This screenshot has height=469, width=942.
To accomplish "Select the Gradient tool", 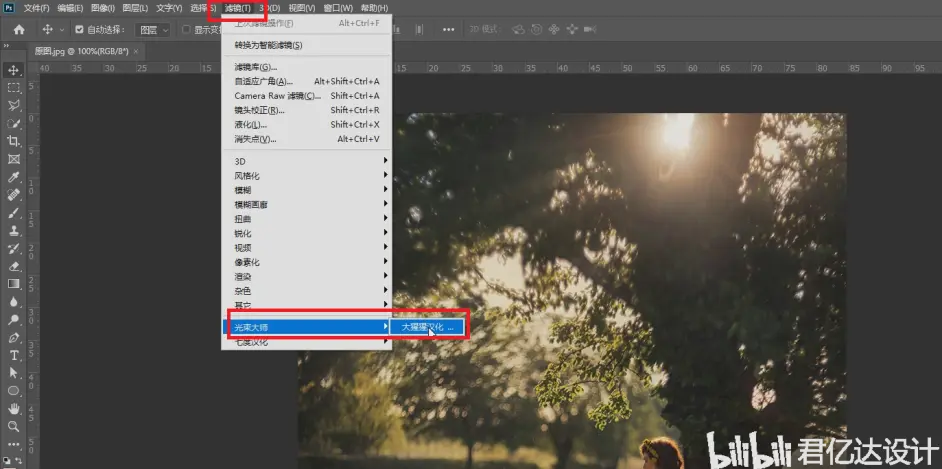I will pyautogui.click(x=13, y=284).
